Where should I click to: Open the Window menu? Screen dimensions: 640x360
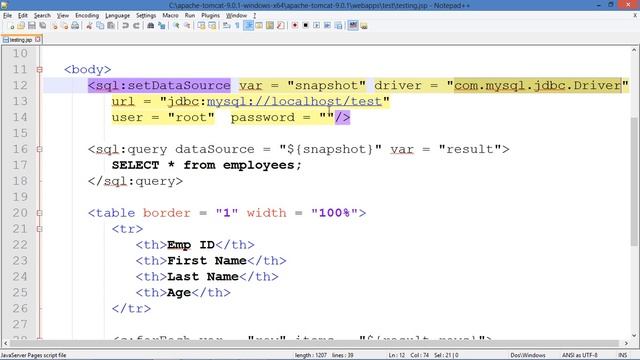[x=236, y=16]
